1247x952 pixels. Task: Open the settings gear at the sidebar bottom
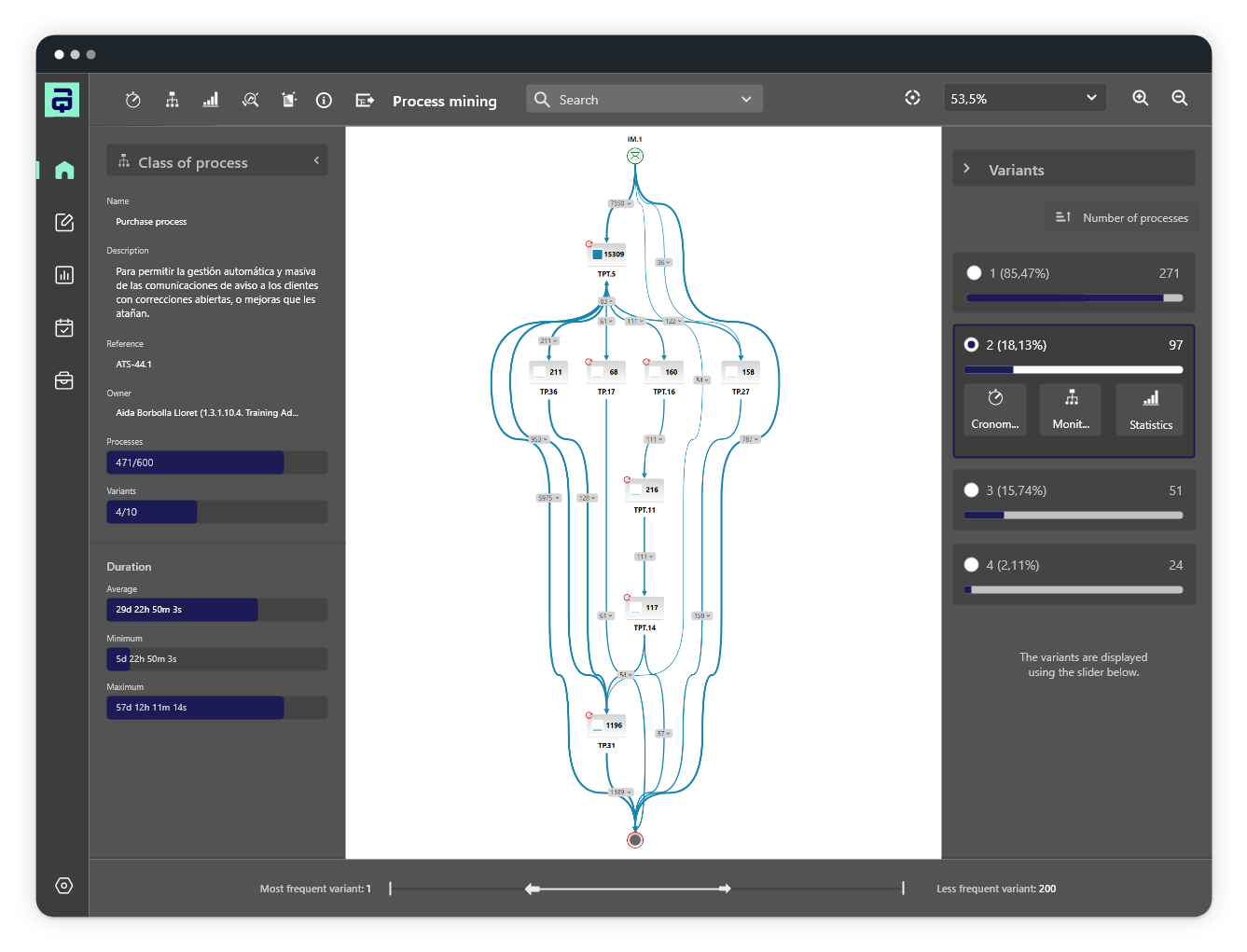tap(63, 885)
